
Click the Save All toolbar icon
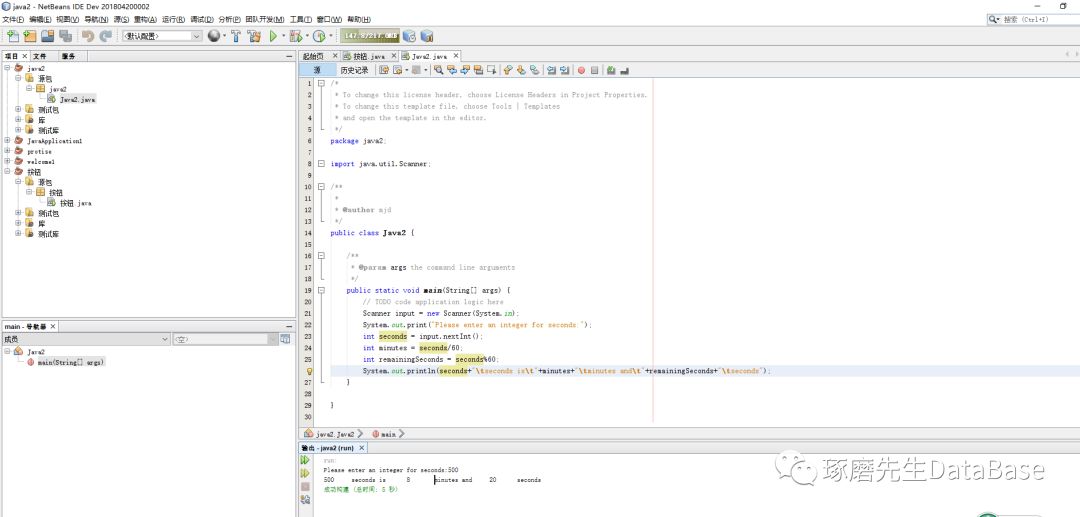(65, 36)
